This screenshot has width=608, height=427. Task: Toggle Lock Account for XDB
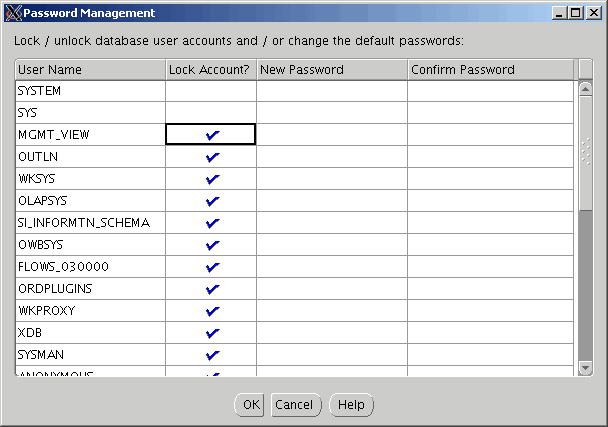[211, 332]
